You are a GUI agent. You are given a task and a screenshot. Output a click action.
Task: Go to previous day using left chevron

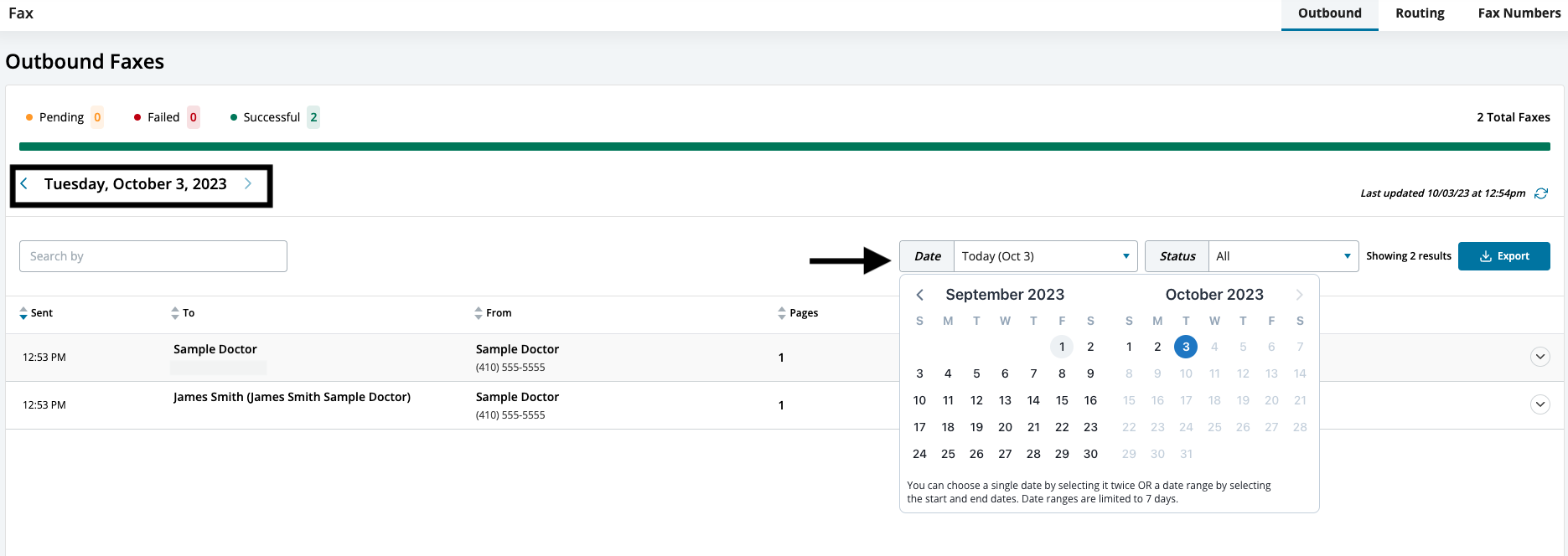coord(24,184)
